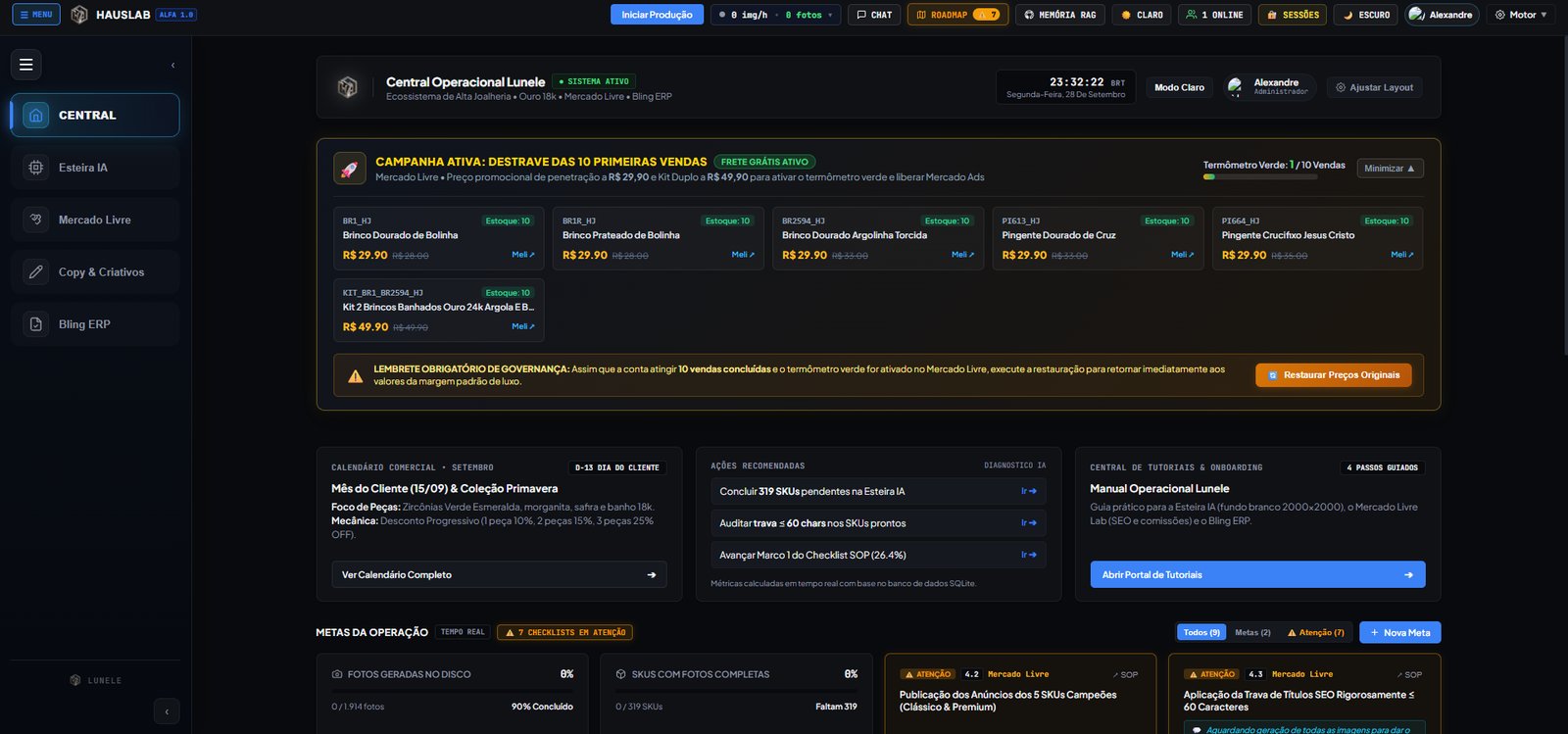
Task: Go to Esteira IA section
Action: [95, 168]
